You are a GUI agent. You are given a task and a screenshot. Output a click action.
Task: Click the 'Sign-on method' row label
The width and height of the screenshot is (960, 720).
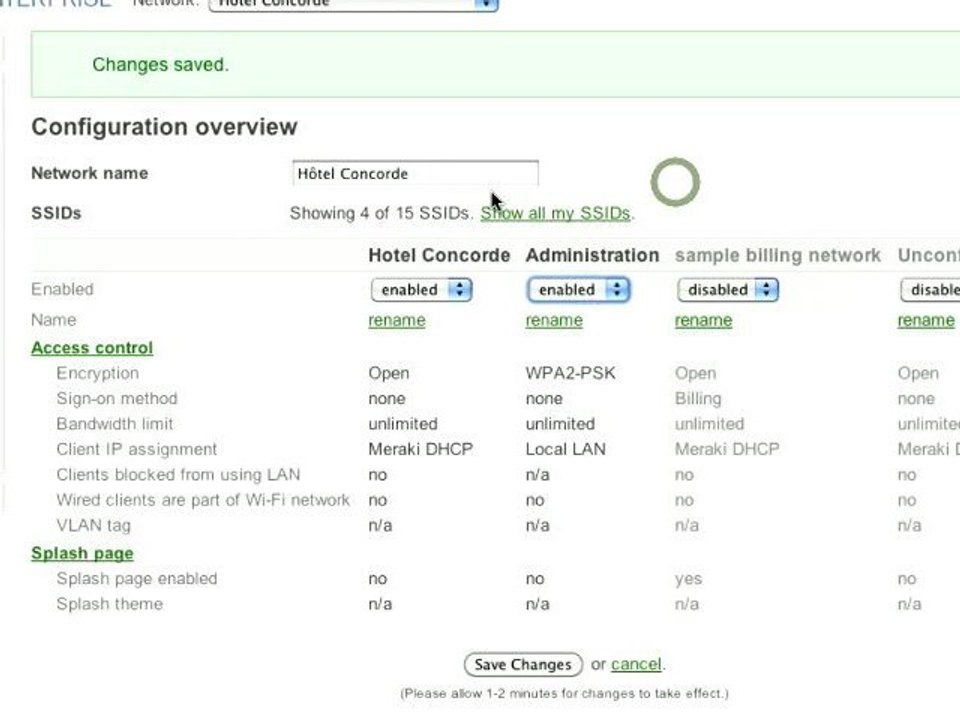pyautogui.click(x=117, y=399)
